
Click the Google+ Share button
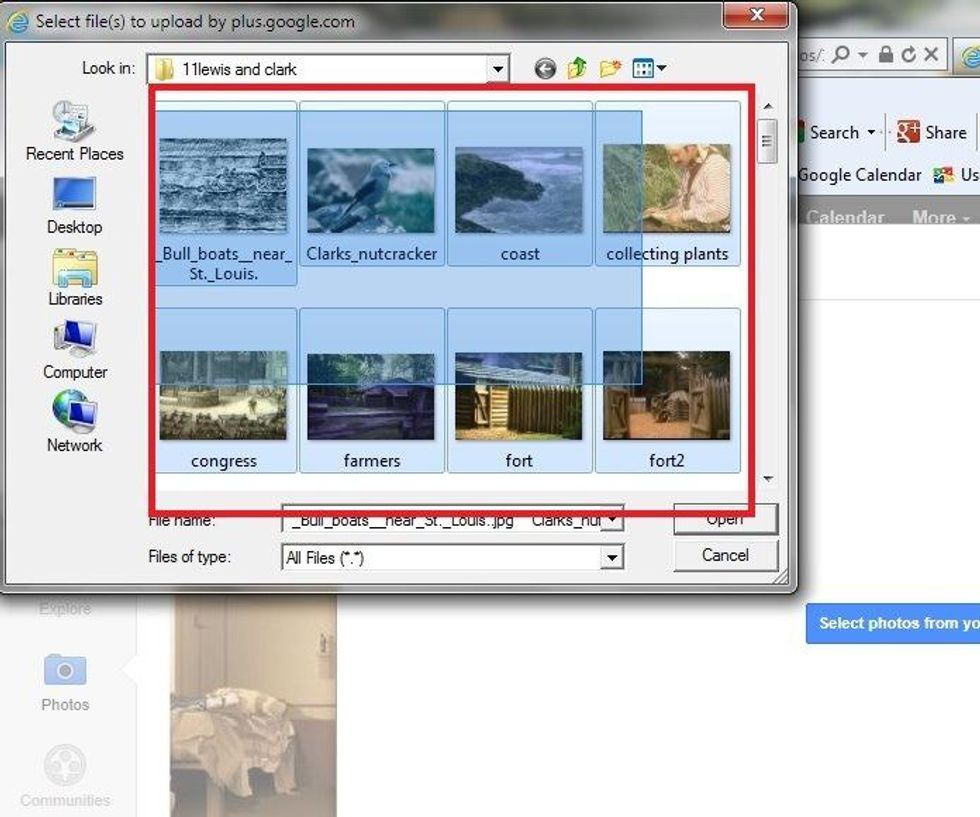(931, 132)
